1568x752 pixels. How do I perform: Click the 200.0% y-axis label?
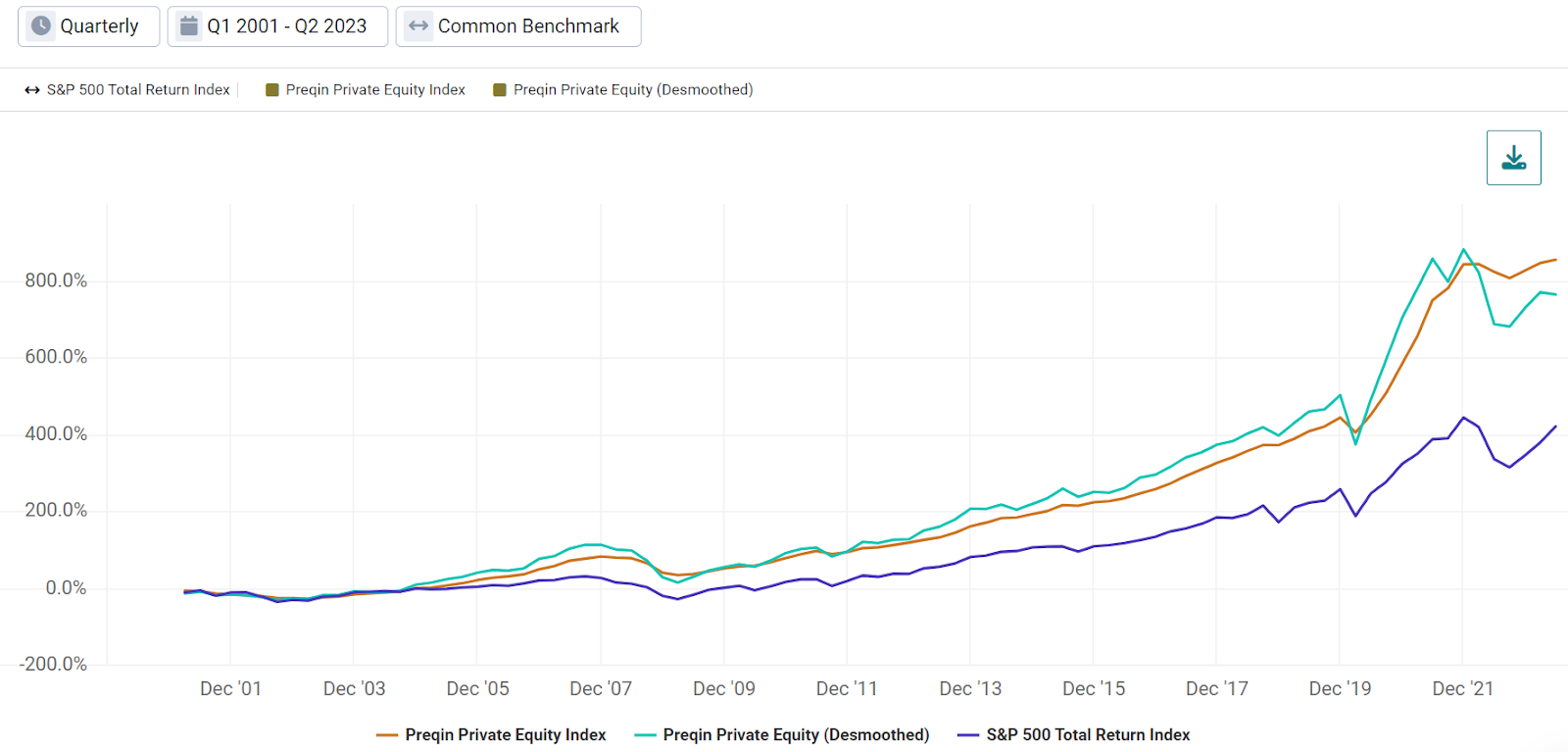56,510
